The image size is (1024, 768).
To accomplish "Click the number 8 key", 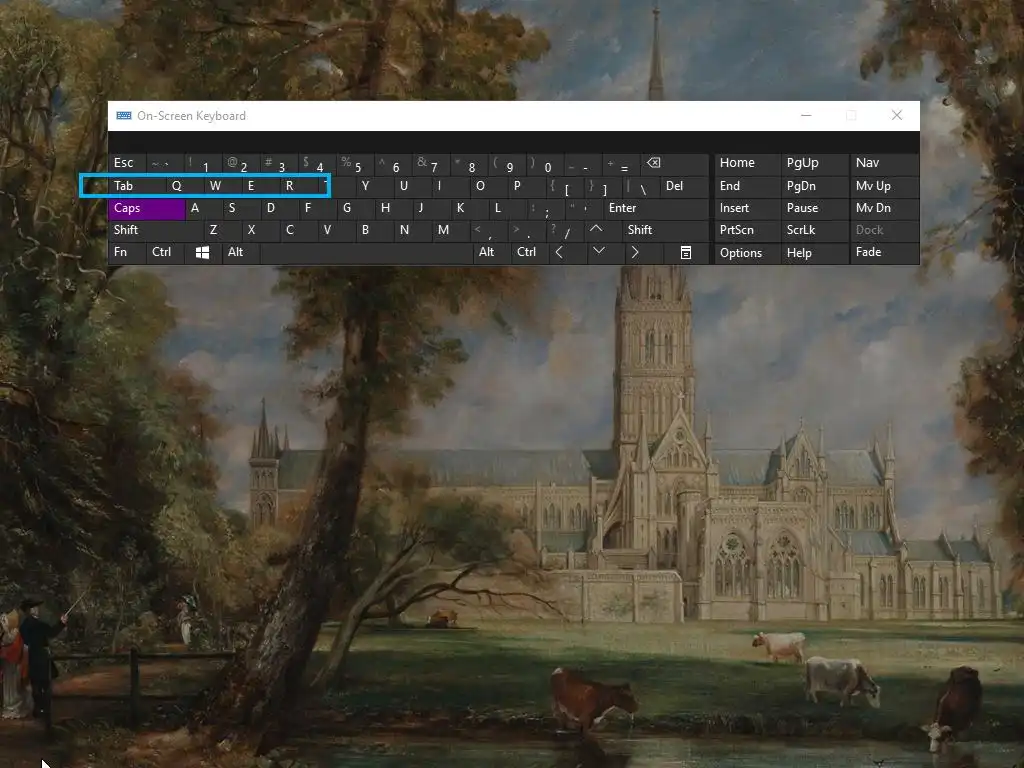I will tap(470, 163).
